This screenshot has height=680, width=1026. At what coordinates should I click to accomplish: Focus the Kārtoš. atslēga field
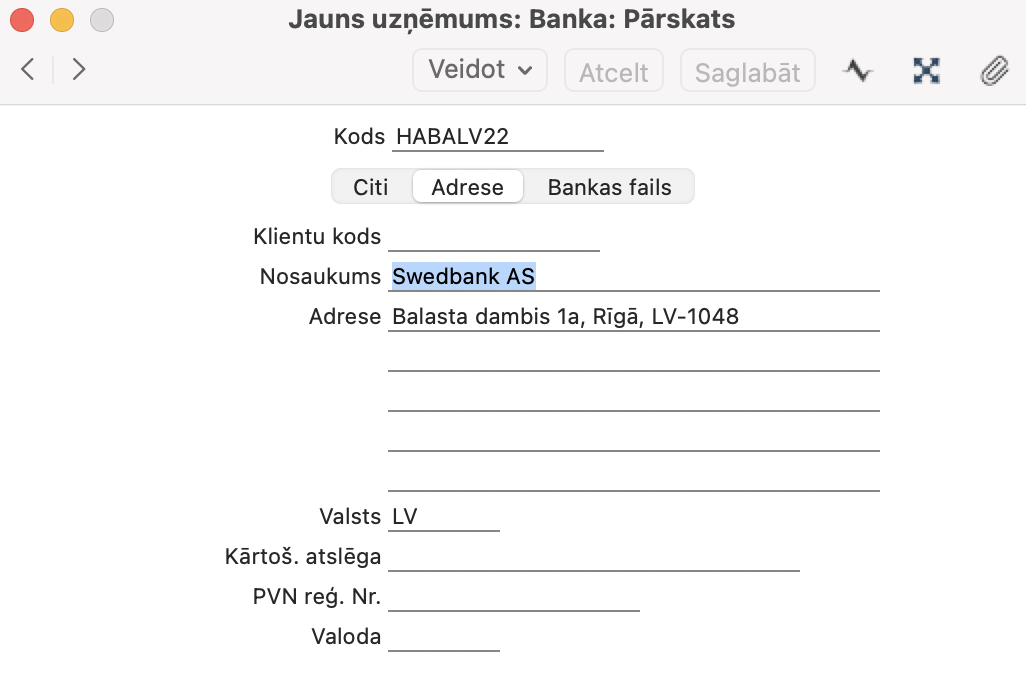(593, 557)
